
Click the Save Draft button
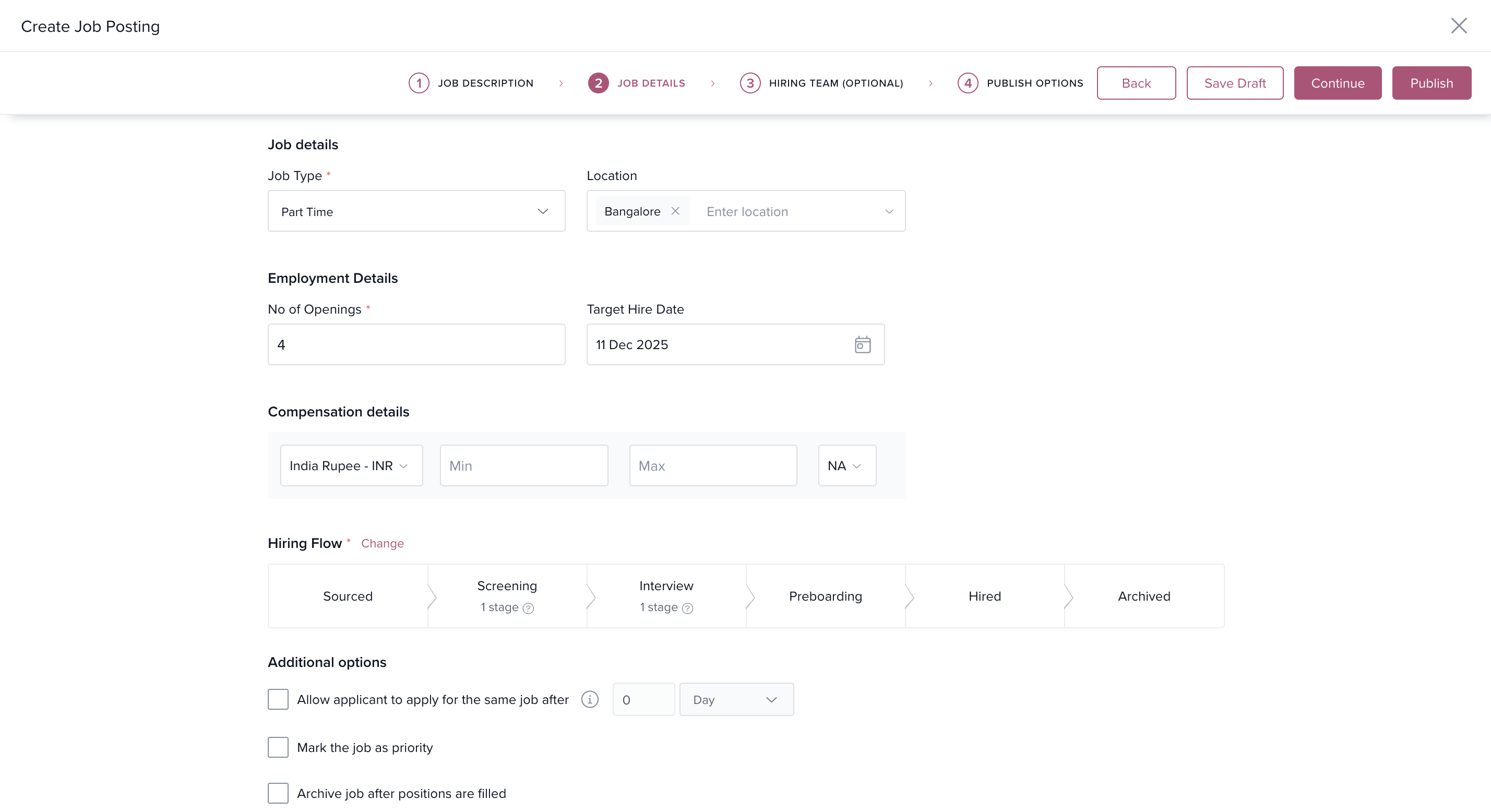click(x=1235, y=83)
